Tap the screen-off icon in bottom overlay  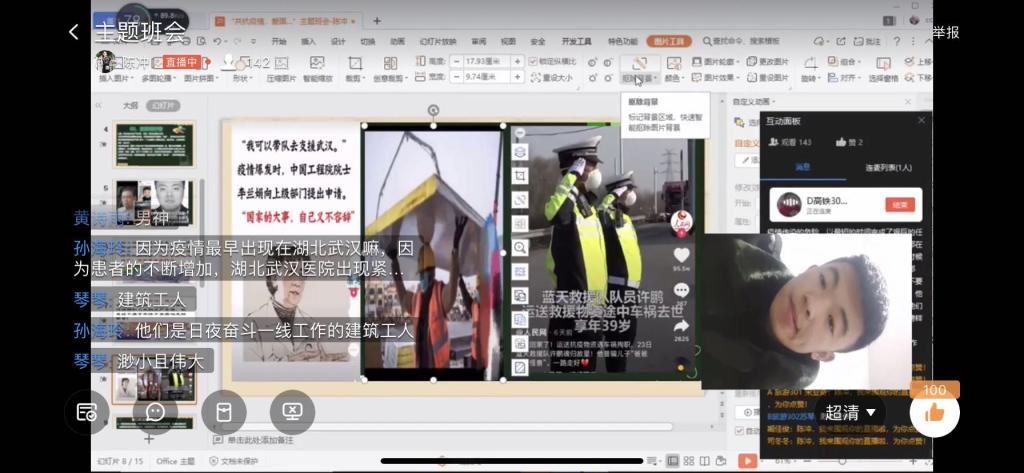click(292, 411)
